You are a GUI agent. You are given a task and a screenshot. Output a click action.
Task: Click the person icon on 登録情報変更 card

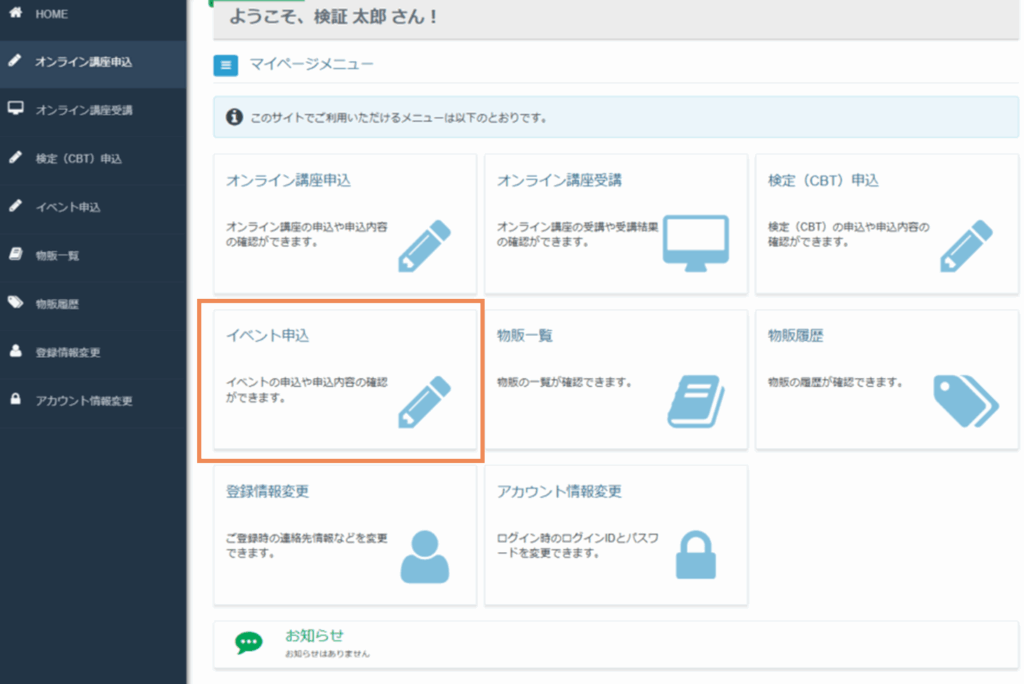(425, 556)
